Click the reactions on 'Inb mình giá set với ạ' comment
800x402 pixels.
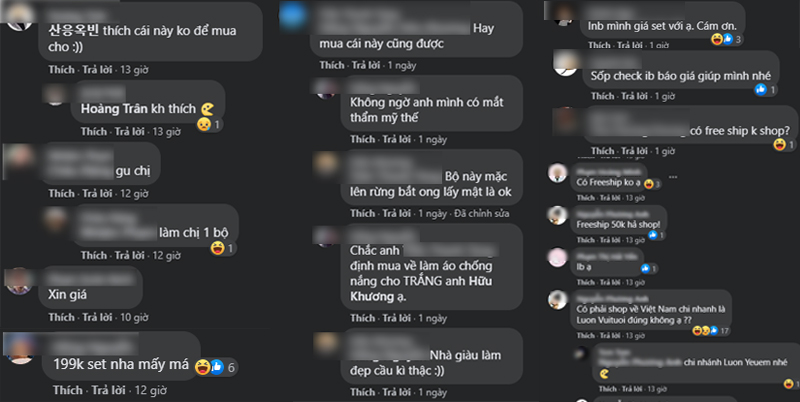coord(727,39)
